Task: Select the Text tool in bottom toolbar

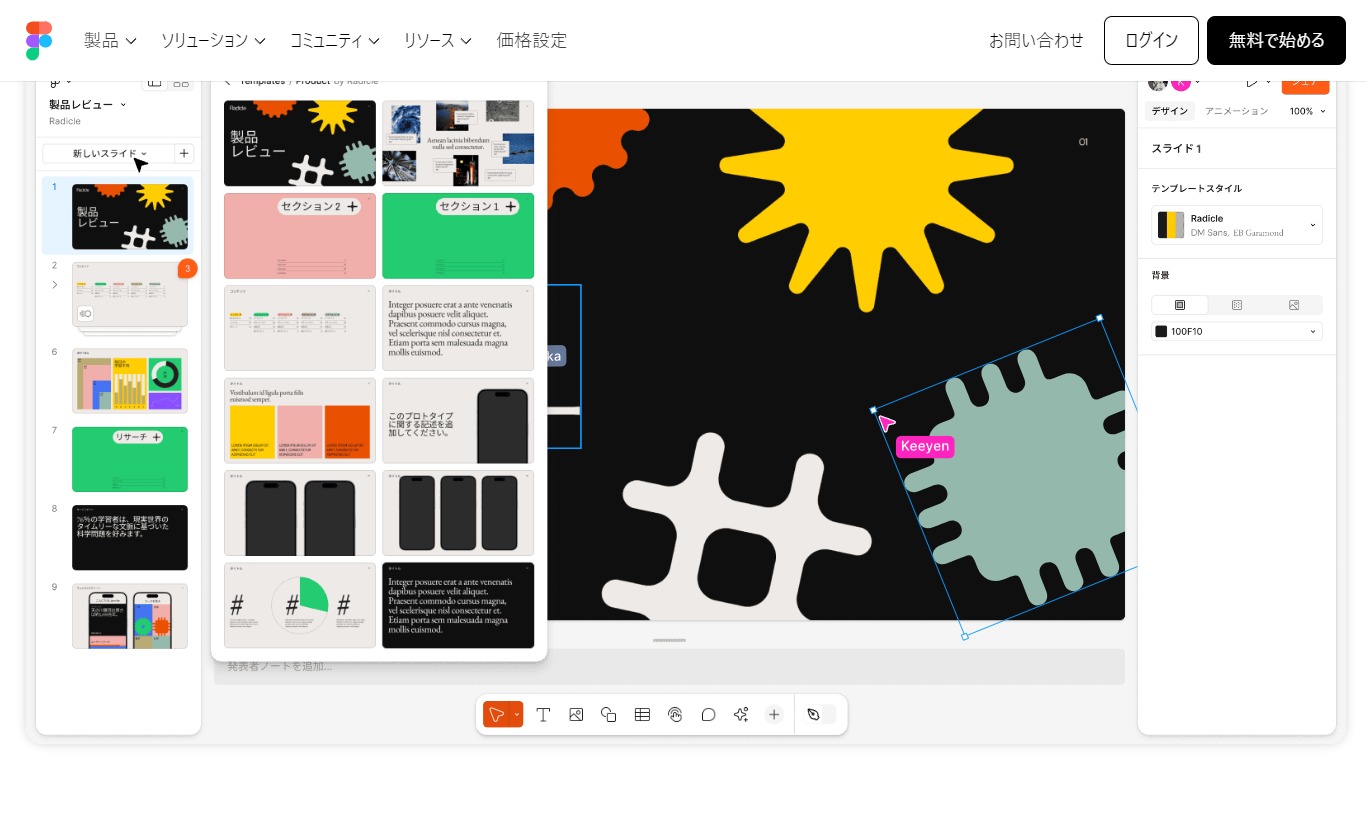Action: (543, 714)
